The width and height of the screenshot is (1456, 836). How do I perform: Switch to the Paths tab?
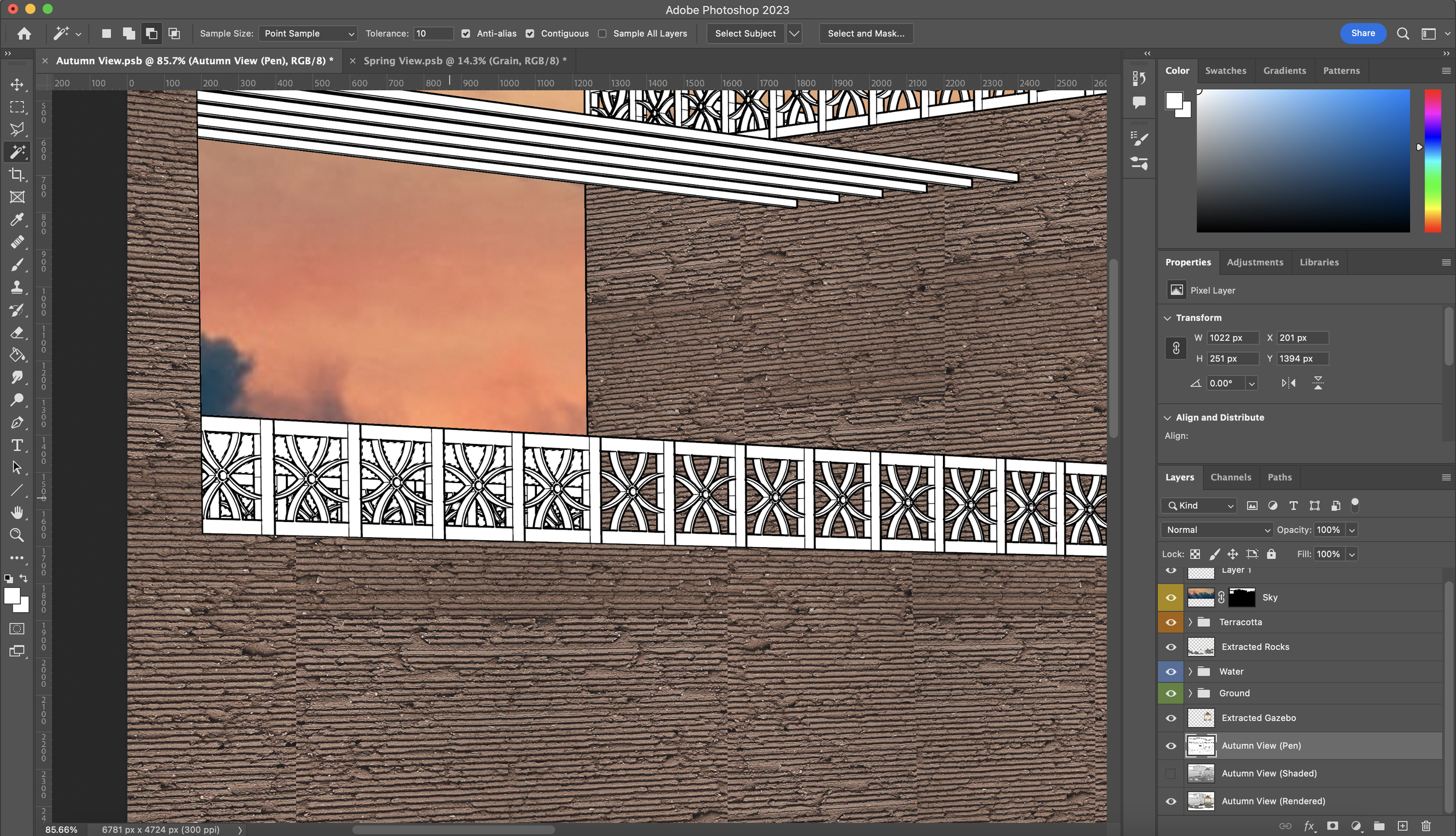coord(1280,477)
